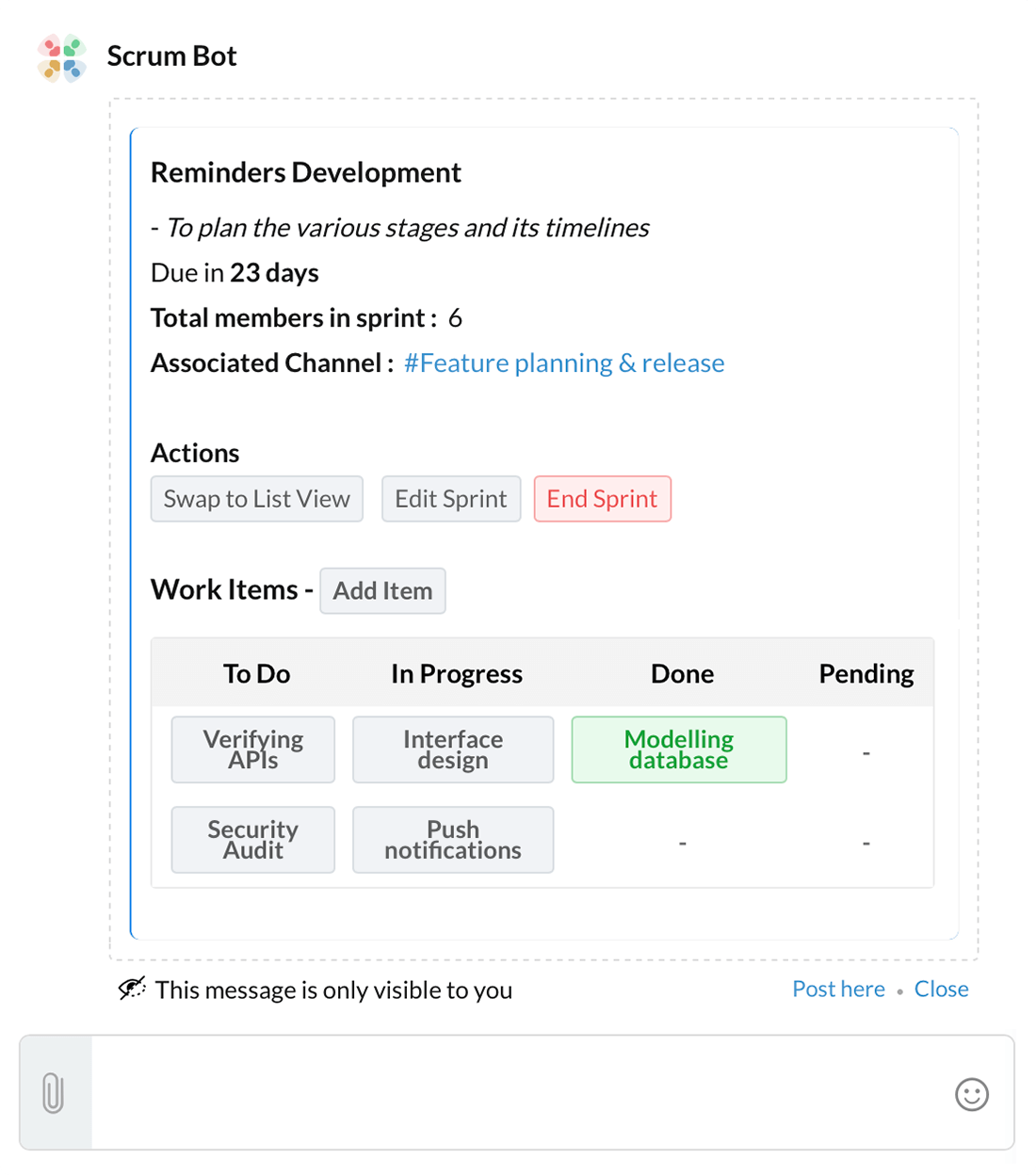Click the Reminders Development title
1036x1175 pixels.
[306, 172]
